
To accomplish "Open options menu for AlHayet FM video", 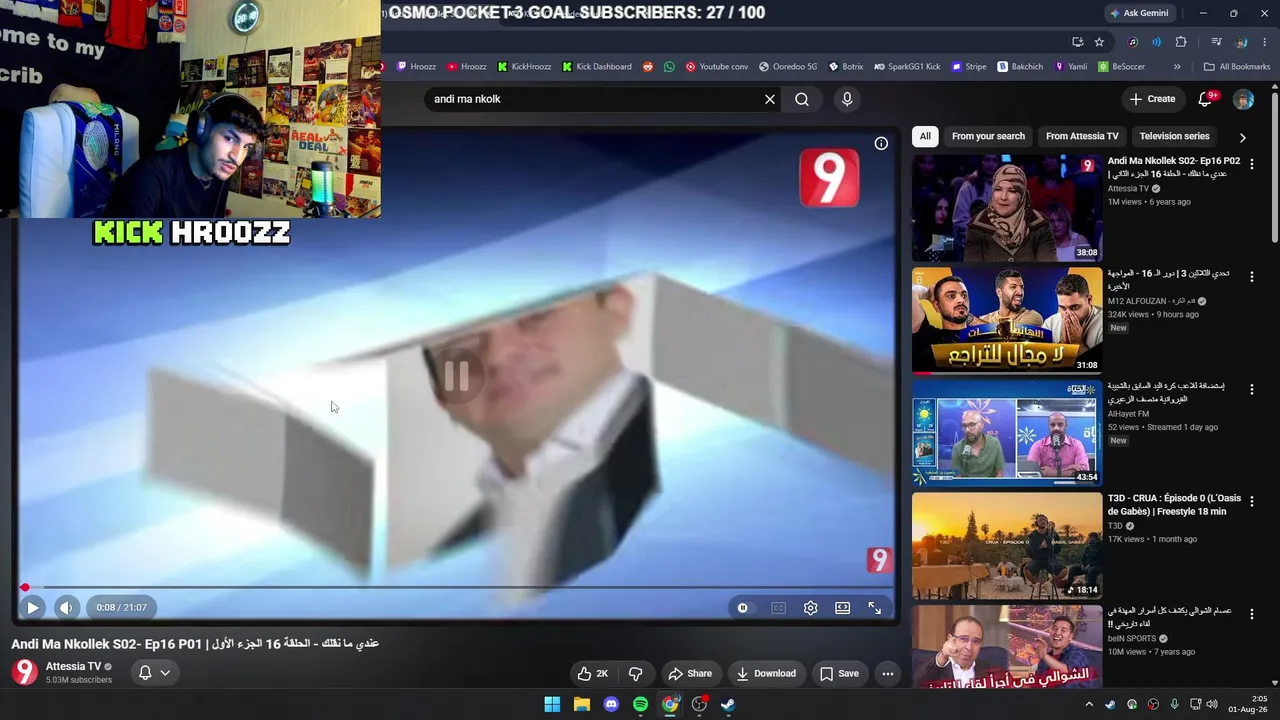I will click(x=1251, y=389).
